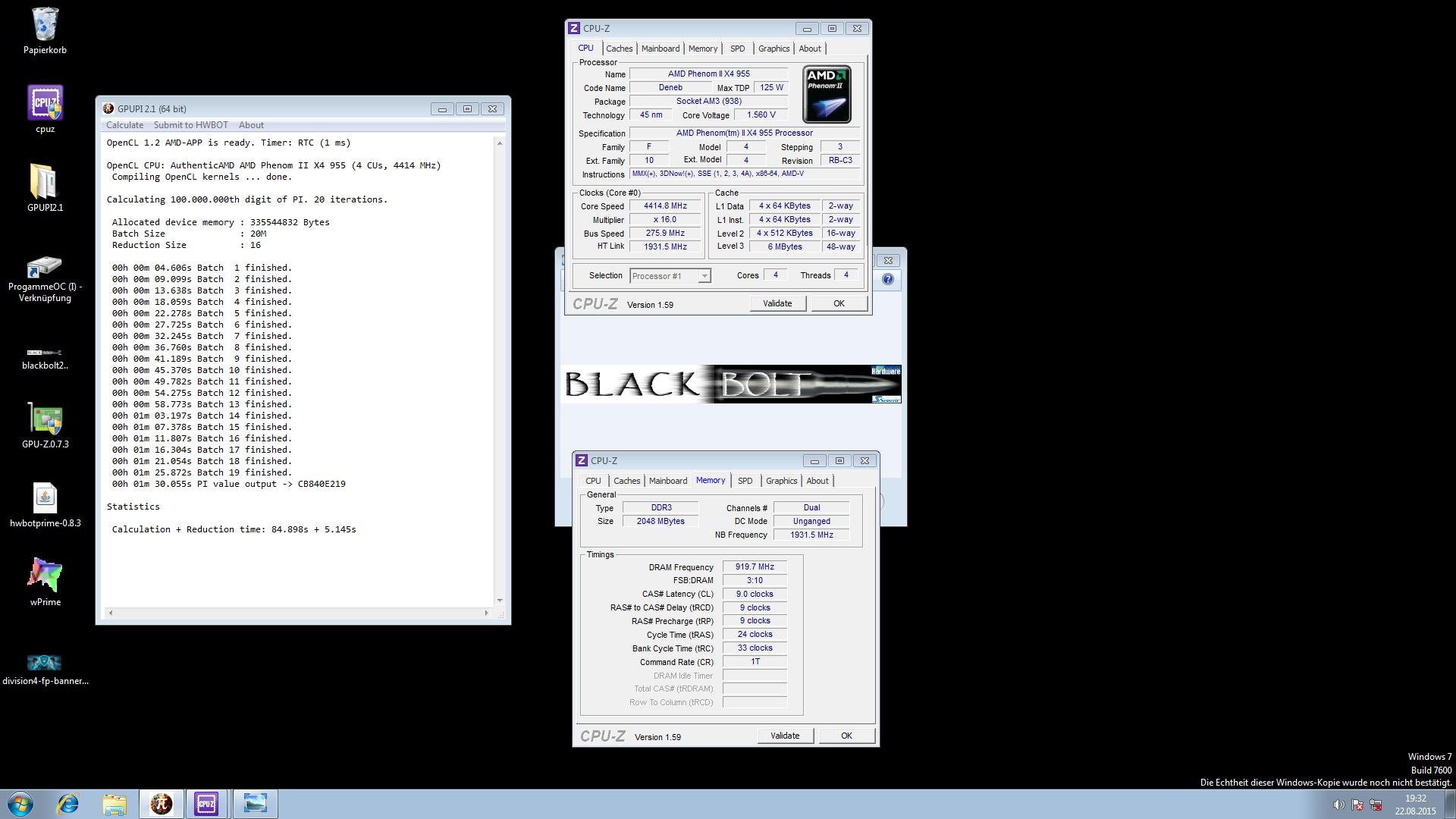1456x819 pixels.
Task: Click the Action Center flag tray icon
Action: coord(1357,805)
